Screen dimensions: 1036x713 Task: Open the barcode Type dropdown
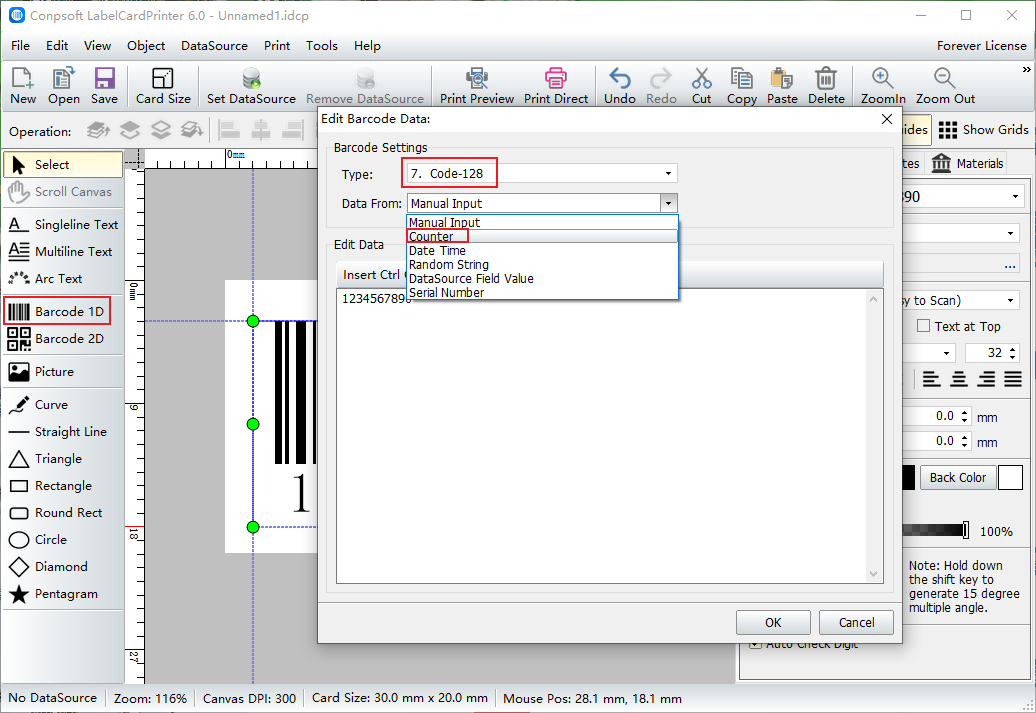[x=668, y=174]
